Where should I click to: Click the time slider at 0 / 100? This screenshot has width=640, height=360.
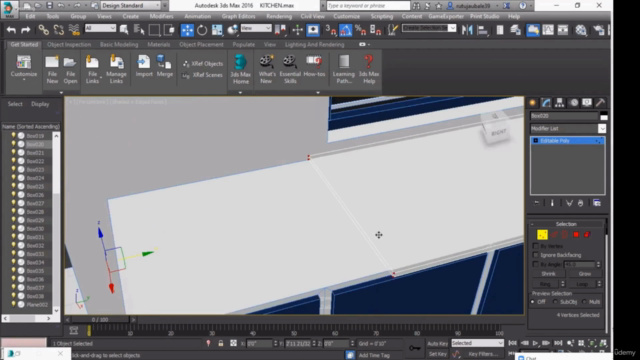100,320
